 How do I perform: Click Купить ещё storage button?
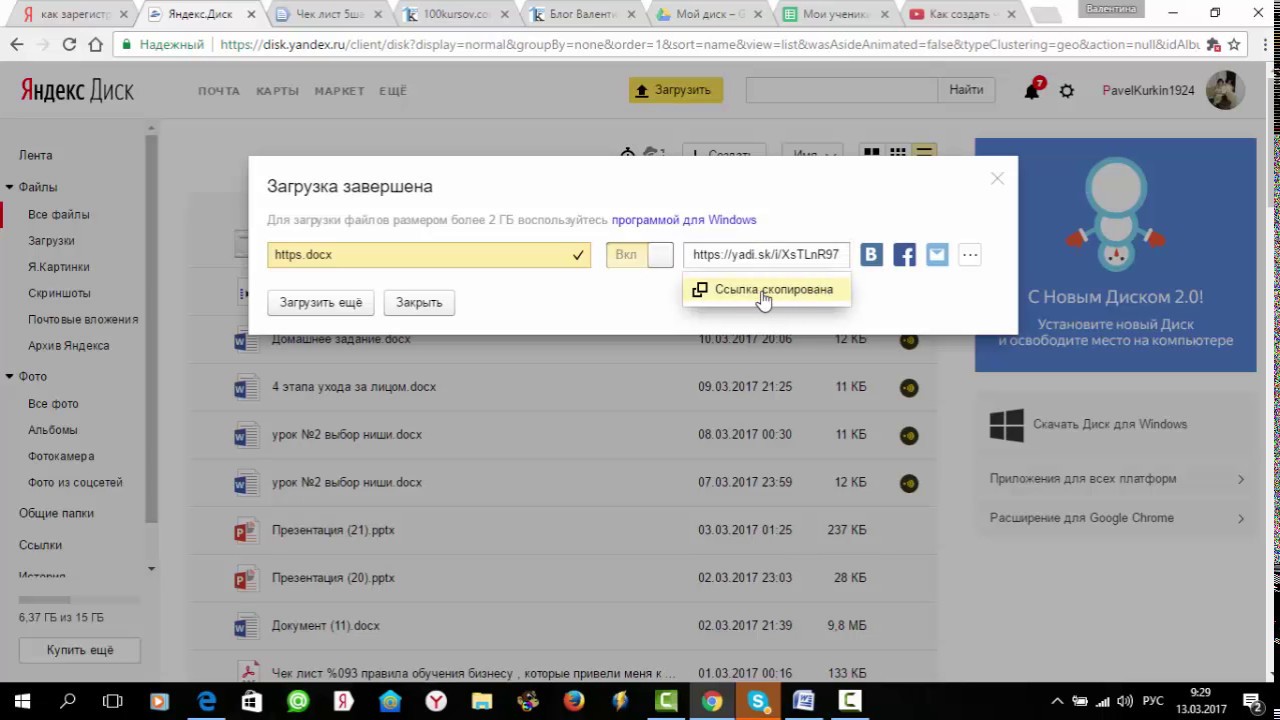80,650
